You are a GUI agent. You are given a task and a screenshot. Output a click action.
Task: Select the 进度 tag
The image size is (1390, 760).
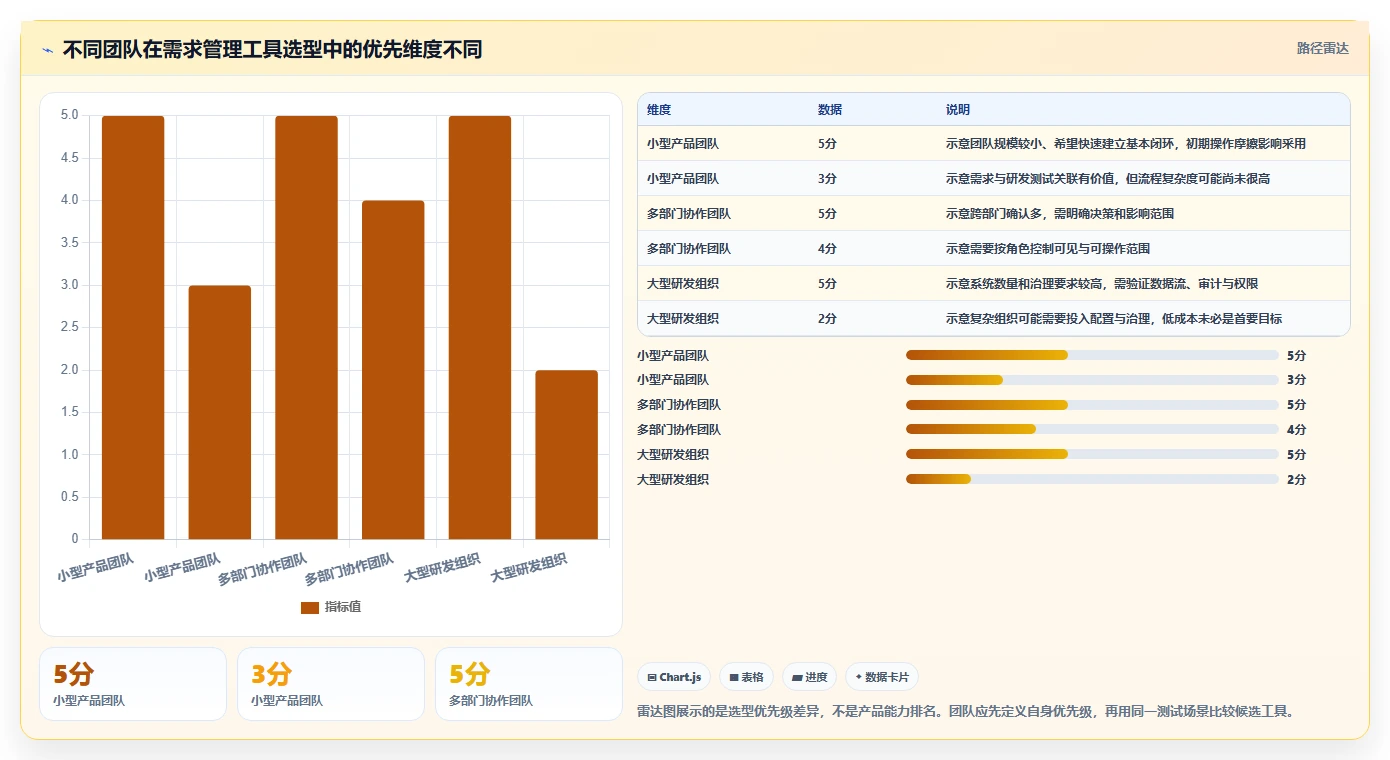pos(809,677)
